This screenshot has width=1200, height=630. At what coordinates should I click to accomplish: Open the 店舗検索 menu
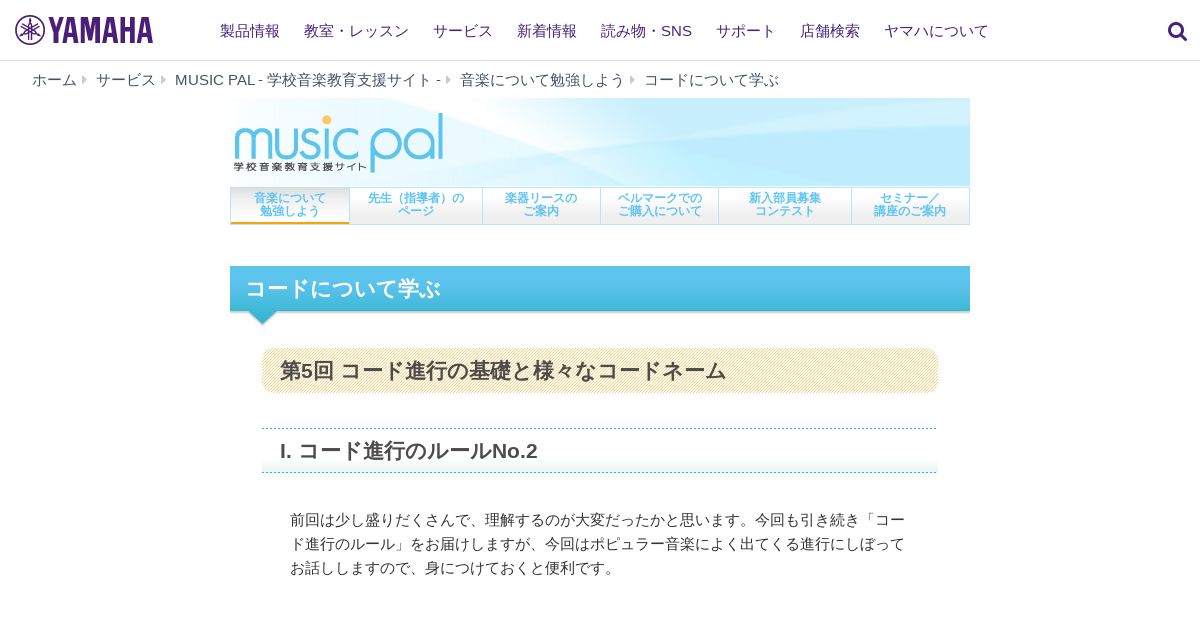[x=830, y=31]
